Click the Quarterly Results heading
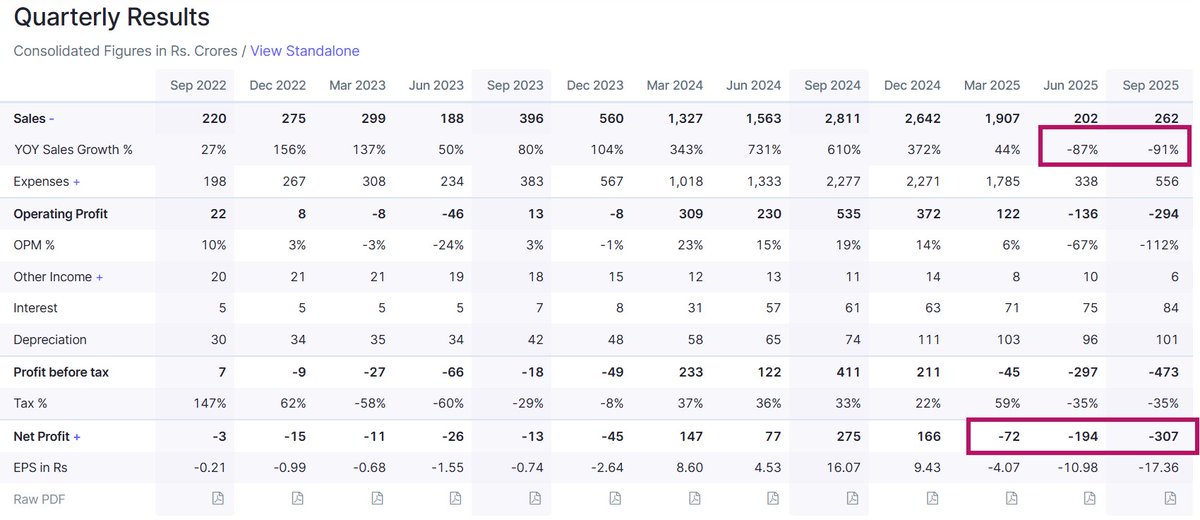 coord(112,17)
